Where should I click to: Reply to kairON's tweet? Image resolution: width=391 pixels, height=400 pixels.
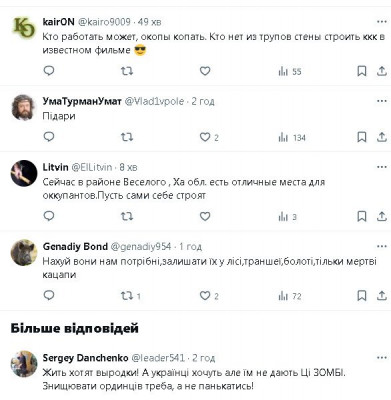point(49,71)
